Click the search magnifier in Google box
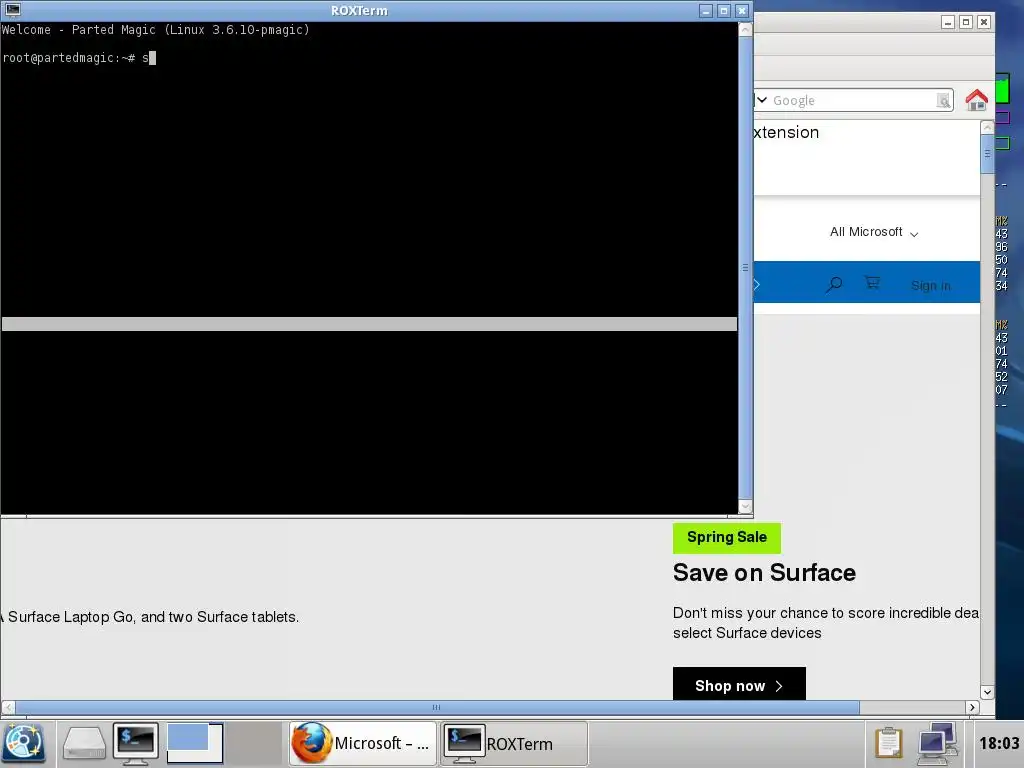1024x768 pixels. (x=943, y=100)
